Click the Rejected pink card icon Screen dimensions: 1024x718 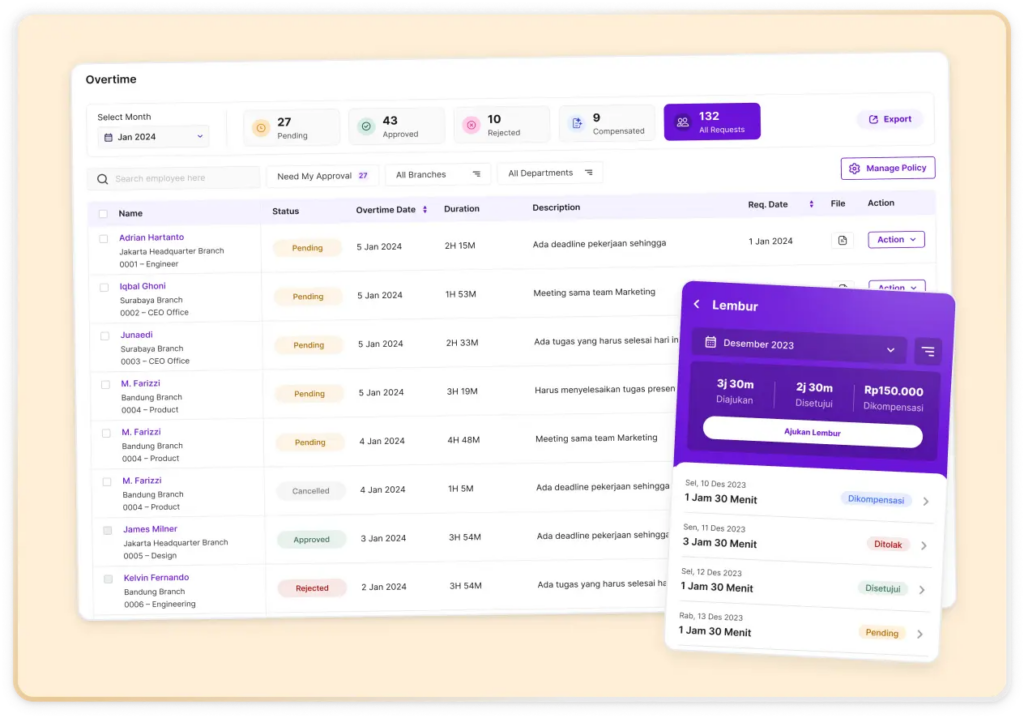point(471,125)
